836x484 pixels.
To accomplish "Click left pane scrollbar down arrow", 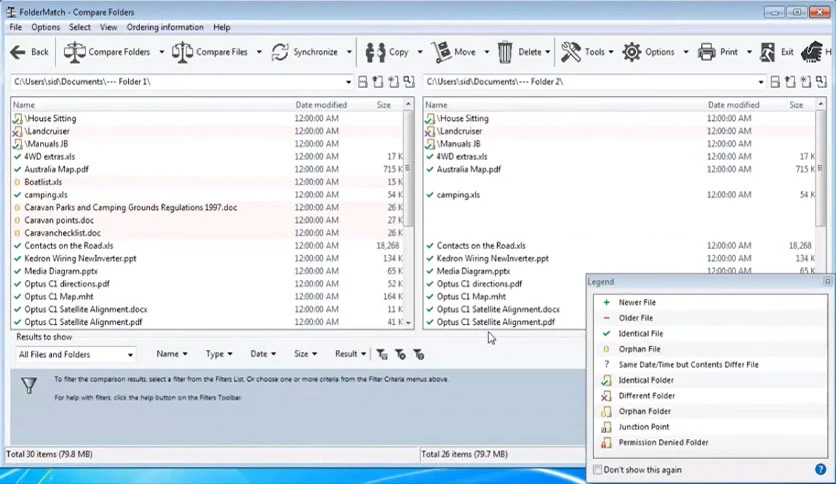I will click(408, 322).
